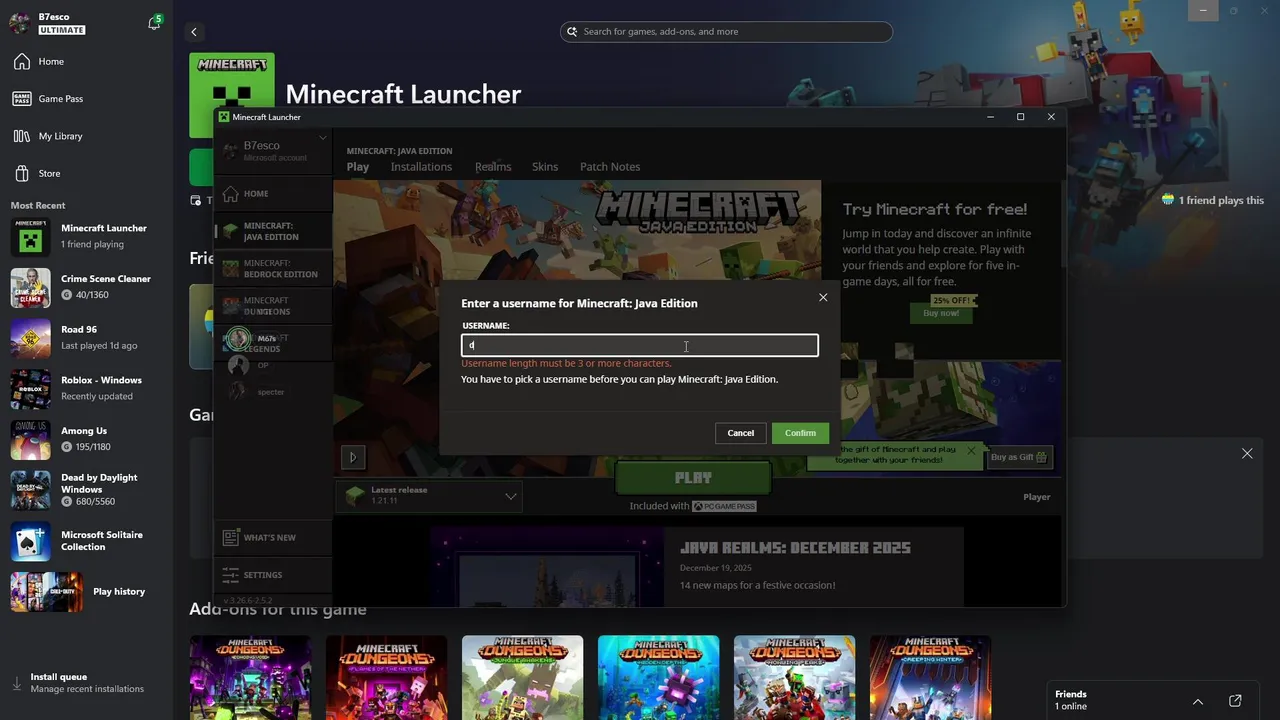This screenshot has width=1280, height=720.
Task: Click 1 friend plays this
Action: click(1213, 200)
